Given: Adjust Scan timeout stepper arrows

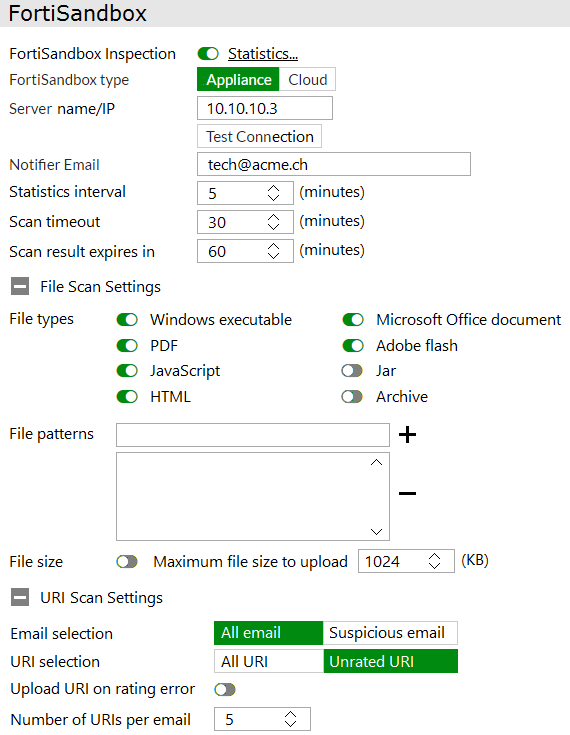Looking at the screenshot, I should point(274,222).
